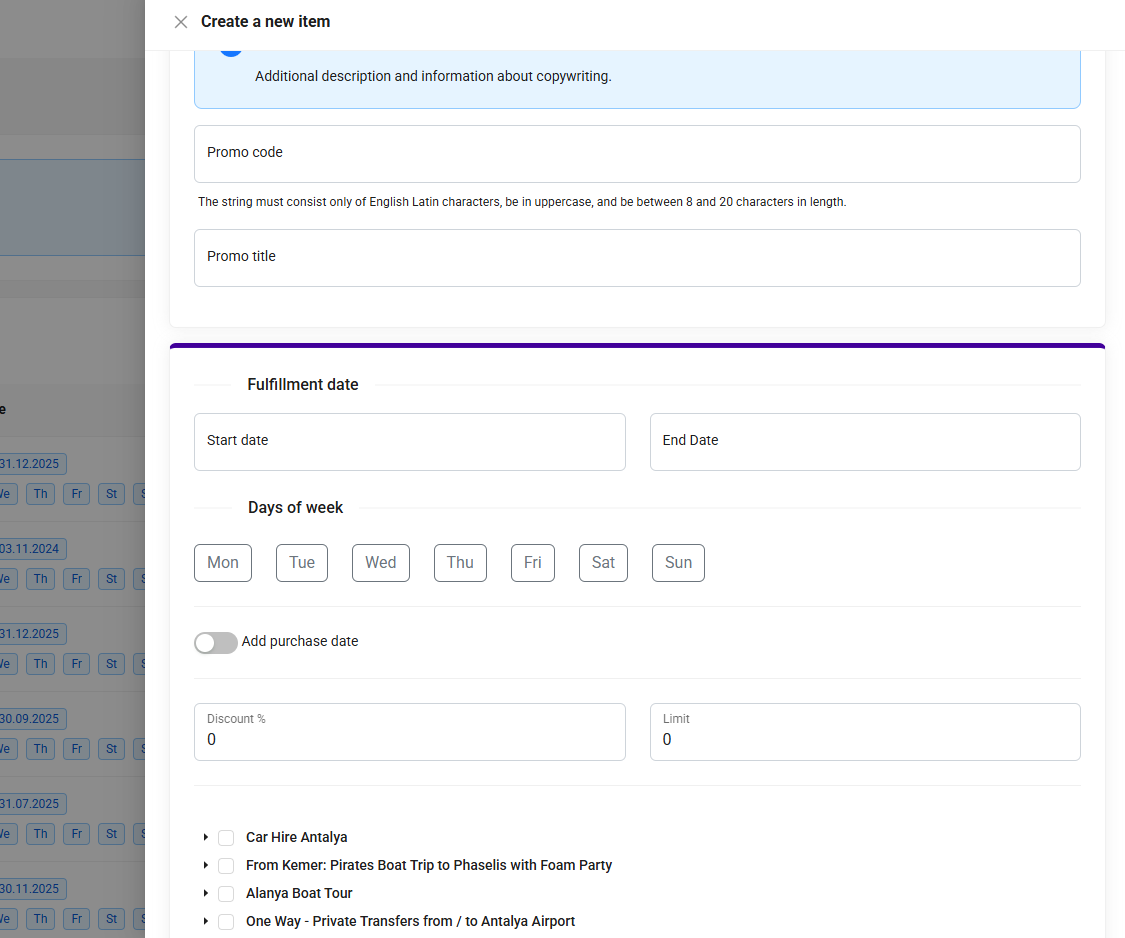Select the Pirates Boat Trip to Phaselis checkbox
The image size is (1125, 938).
[226, 866]
